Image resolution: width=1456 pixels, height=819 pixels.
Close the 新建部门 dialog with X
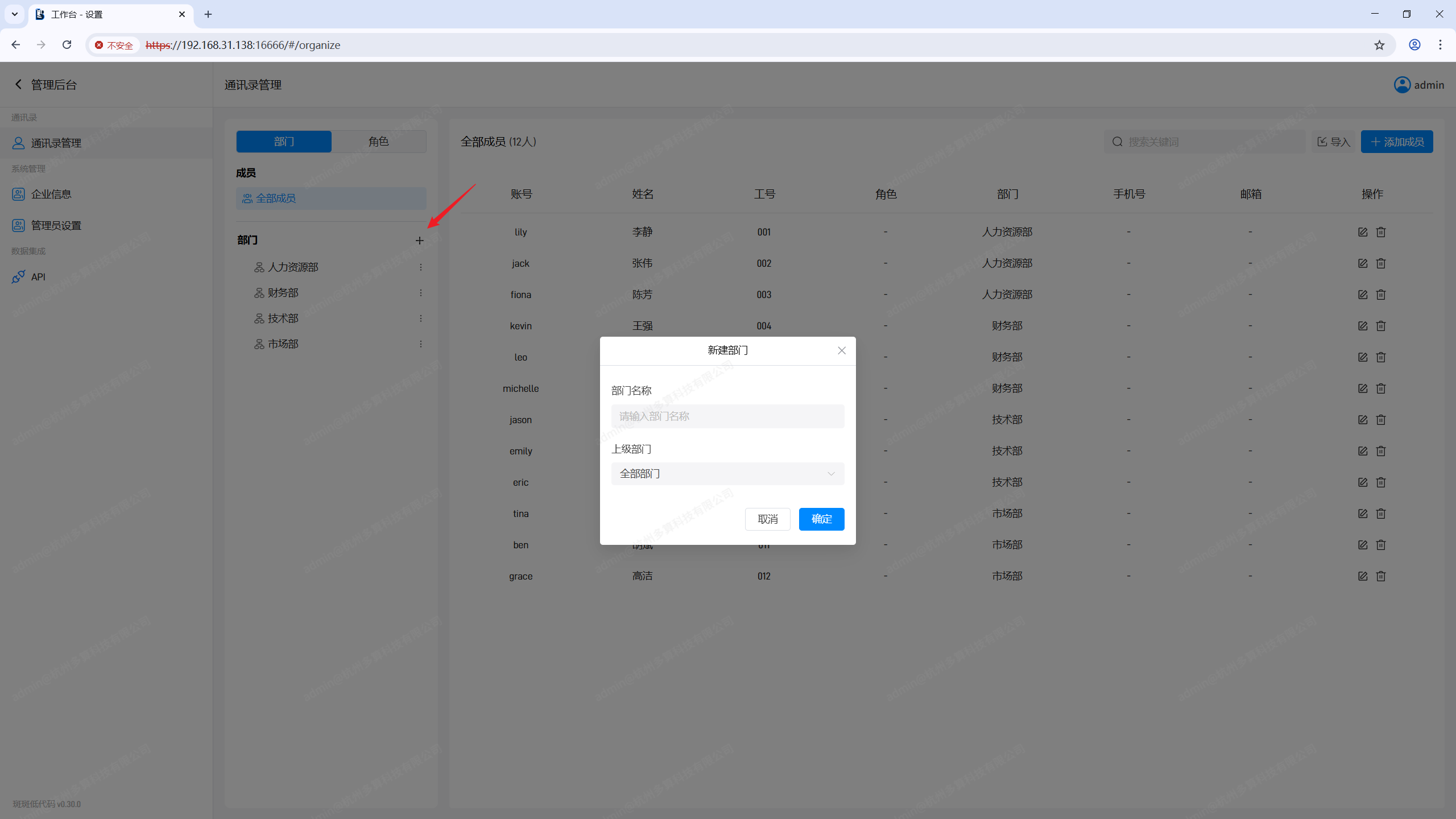click(x=842, y=350)
